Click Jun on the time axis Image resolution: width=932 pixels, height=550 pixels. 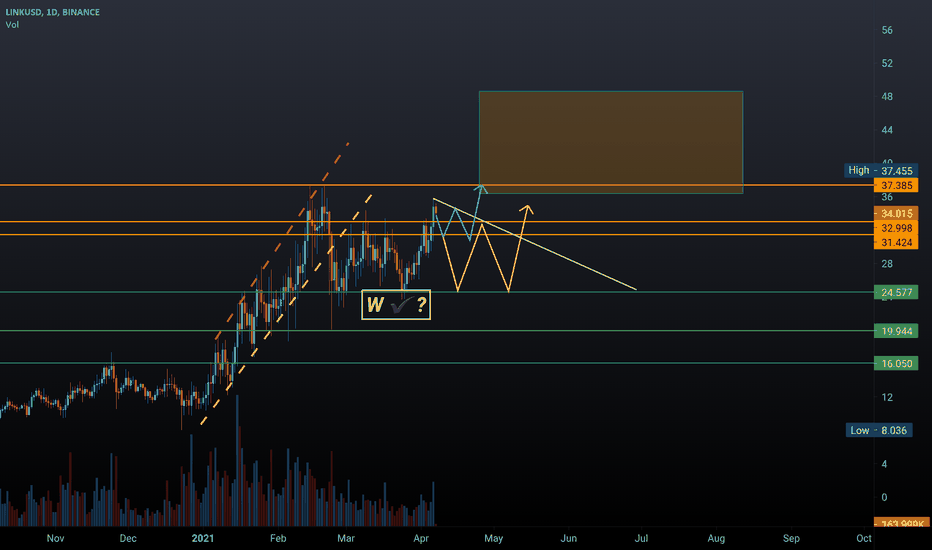[569, 538]
